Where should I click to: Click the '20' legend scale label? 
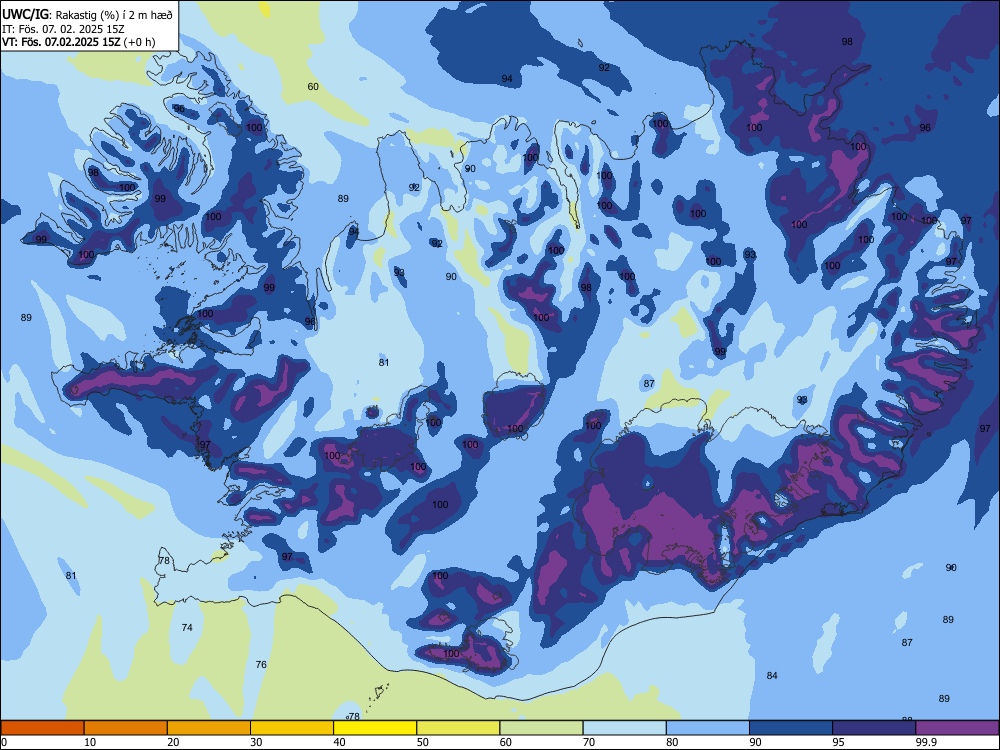173,742
